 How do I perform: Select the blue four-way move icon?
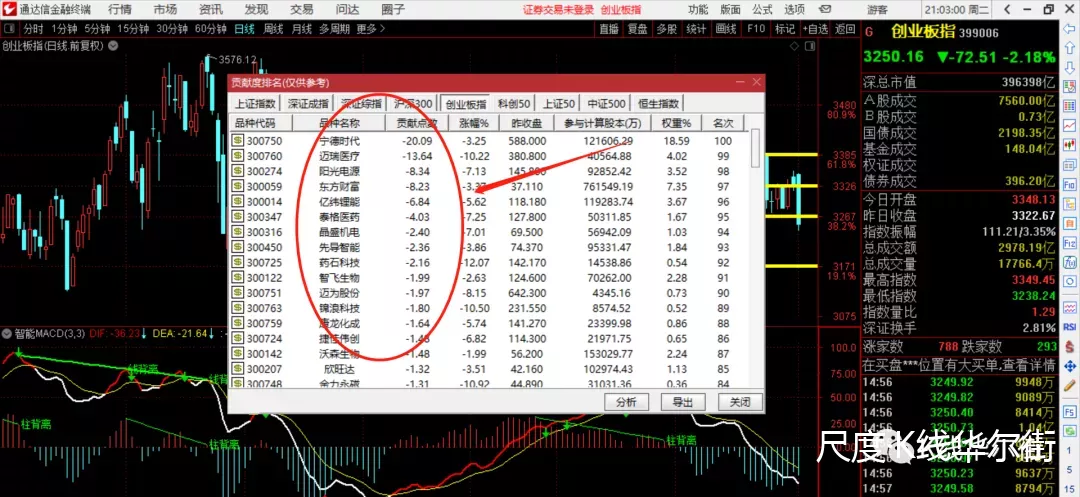[x=1070, y=366]
